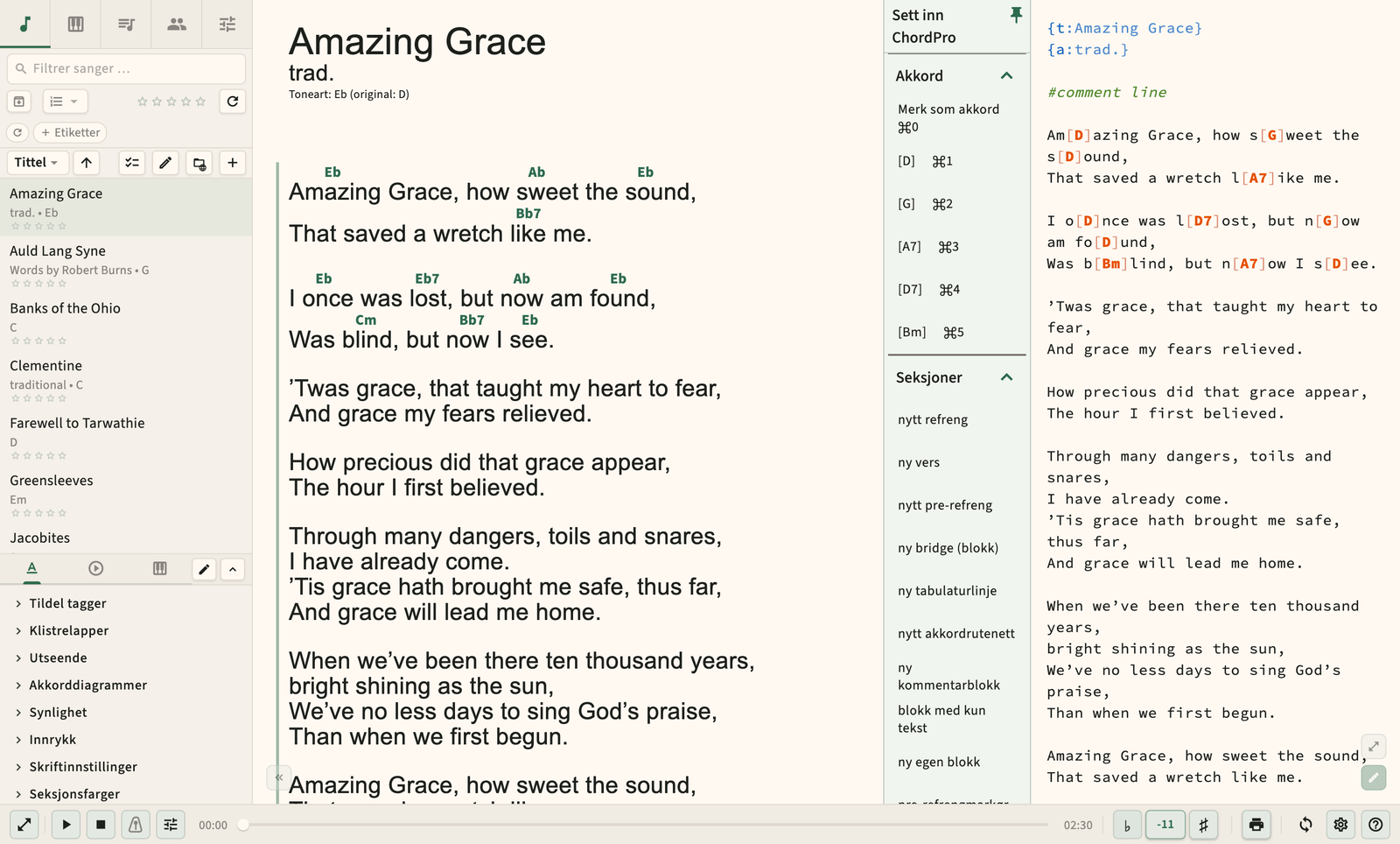This screenshot has width=1400, height=844.
Task: Click the Etiketter add-tag button
Action: [x=70, y=132]
